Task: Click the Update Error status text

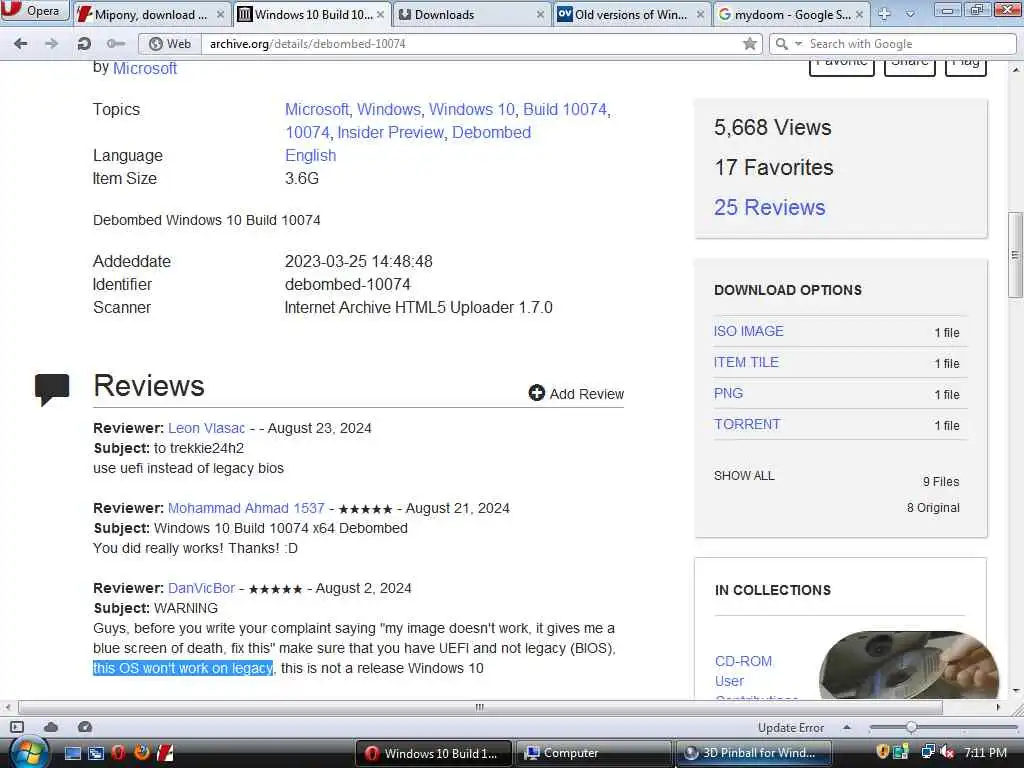Action: (x=791, y=728)
